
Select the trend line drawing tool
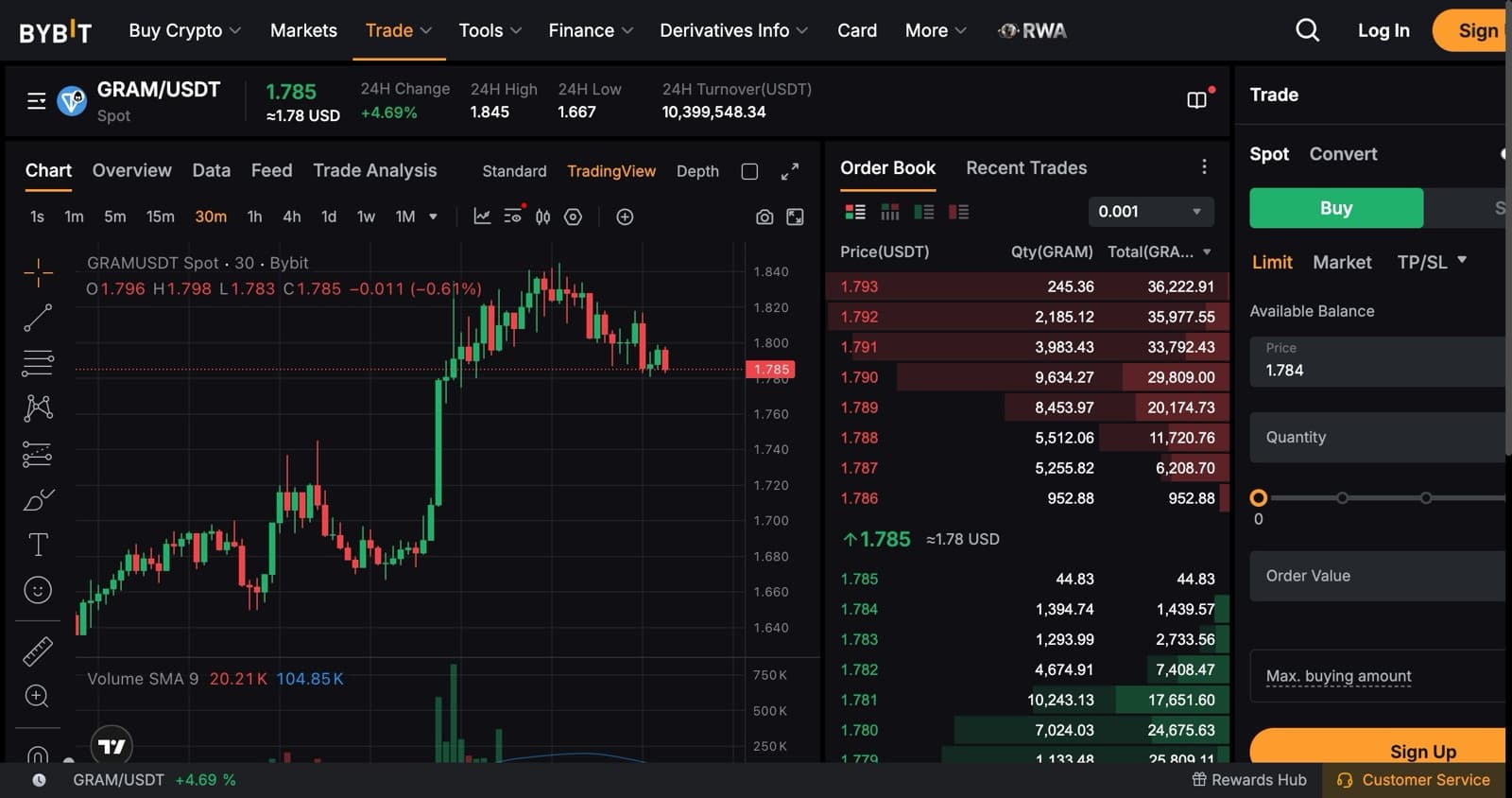(x=38, y=318)
